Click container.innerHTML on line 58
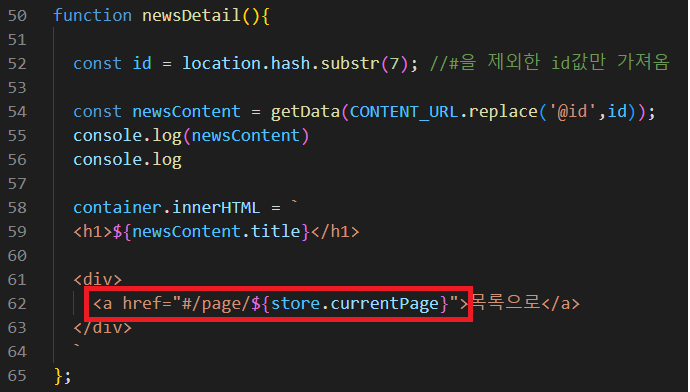The width and height of the screenshot is (690, 392). (x=166, y=208)
